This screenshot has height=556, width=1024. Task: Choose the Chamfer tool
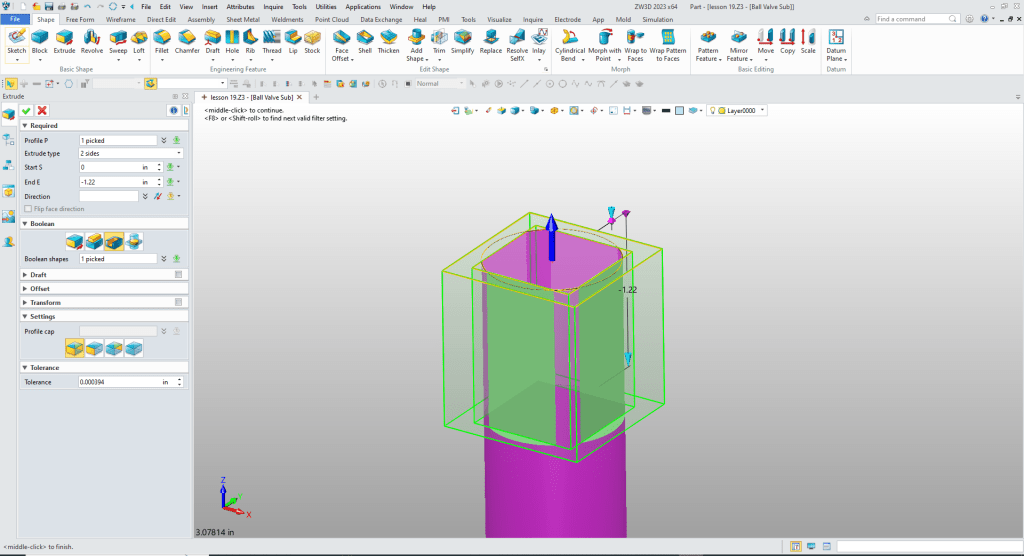(187, 41)
